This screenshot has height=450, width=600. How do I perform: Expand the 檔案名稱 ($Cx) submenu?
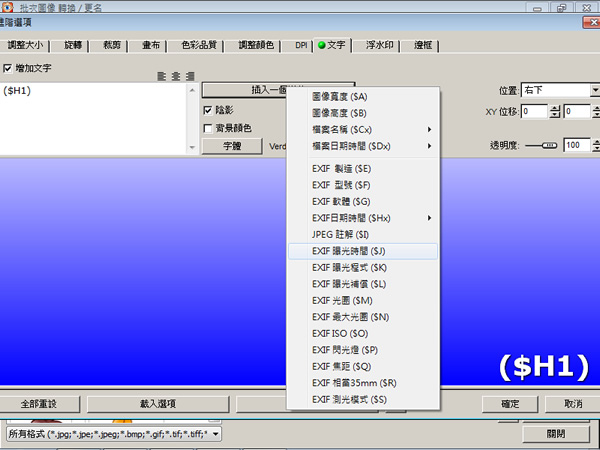(x=362, y=130)
